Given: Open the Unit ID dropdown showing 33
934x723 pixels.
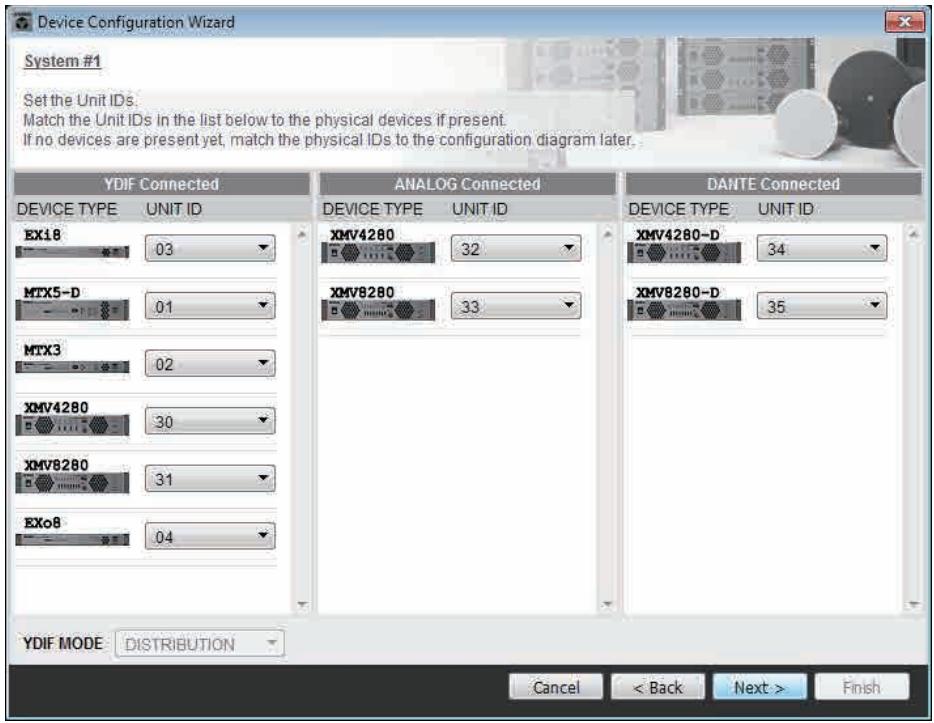Looking at the screenshot, I should point(516,306).
